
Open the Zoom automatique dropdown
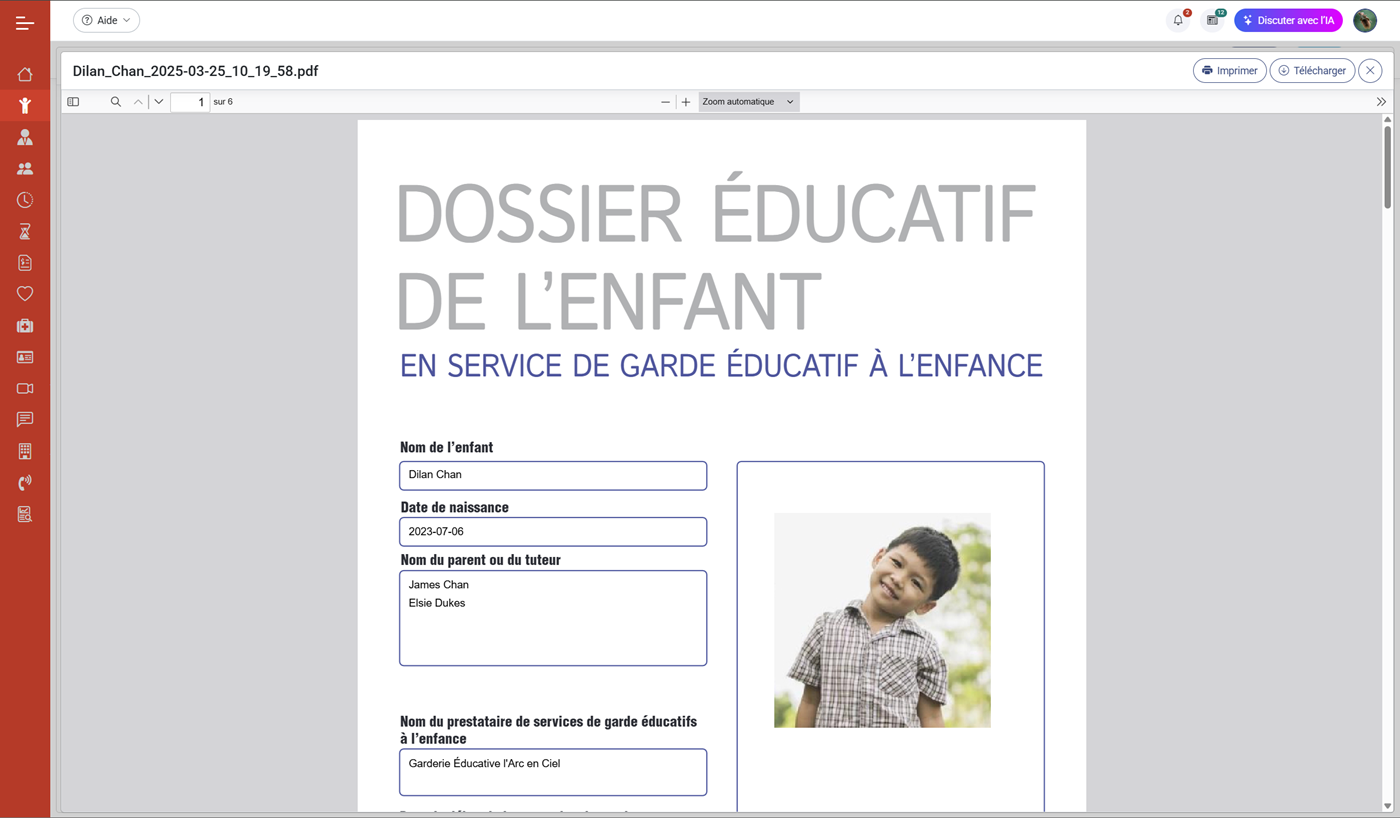point(747,101)
